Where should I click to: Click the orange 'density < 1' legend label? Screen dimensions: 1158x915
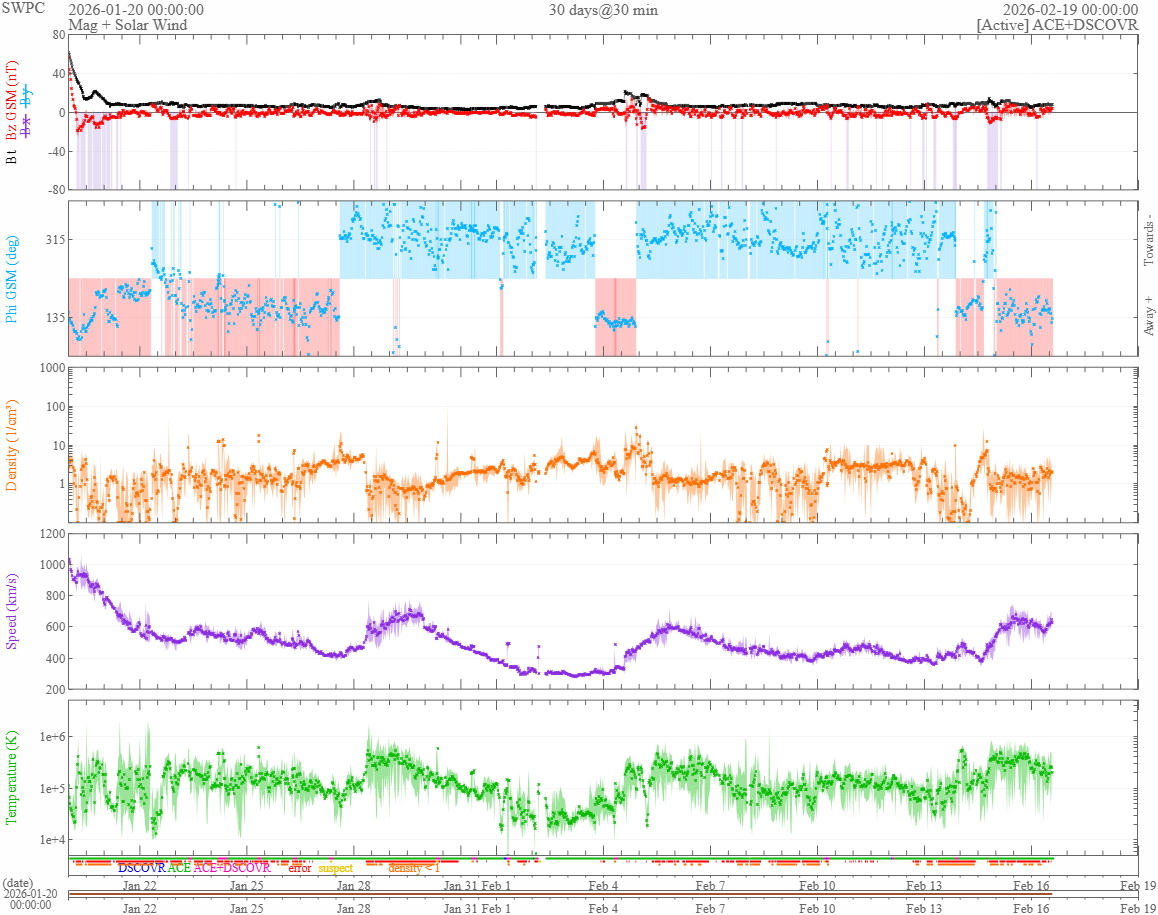(414, 868)
